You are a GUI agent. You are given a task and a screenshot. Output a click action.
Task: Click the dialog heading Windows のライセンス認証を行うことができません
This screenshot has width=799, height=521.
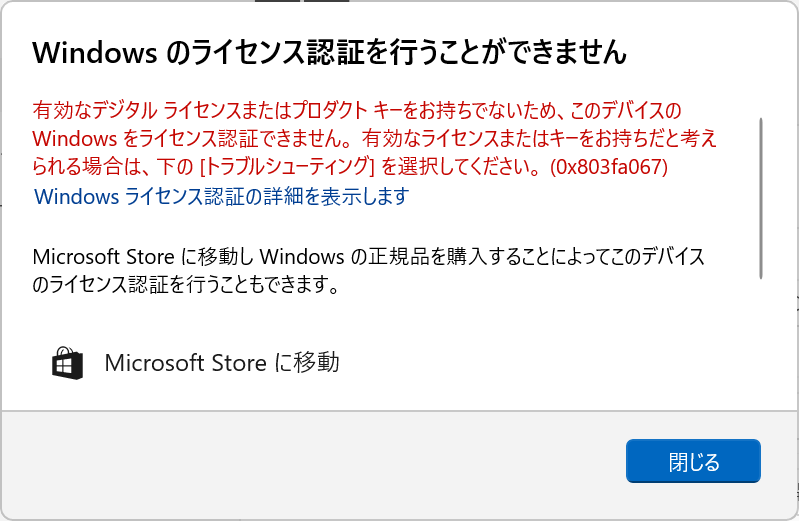coord(330,53)
